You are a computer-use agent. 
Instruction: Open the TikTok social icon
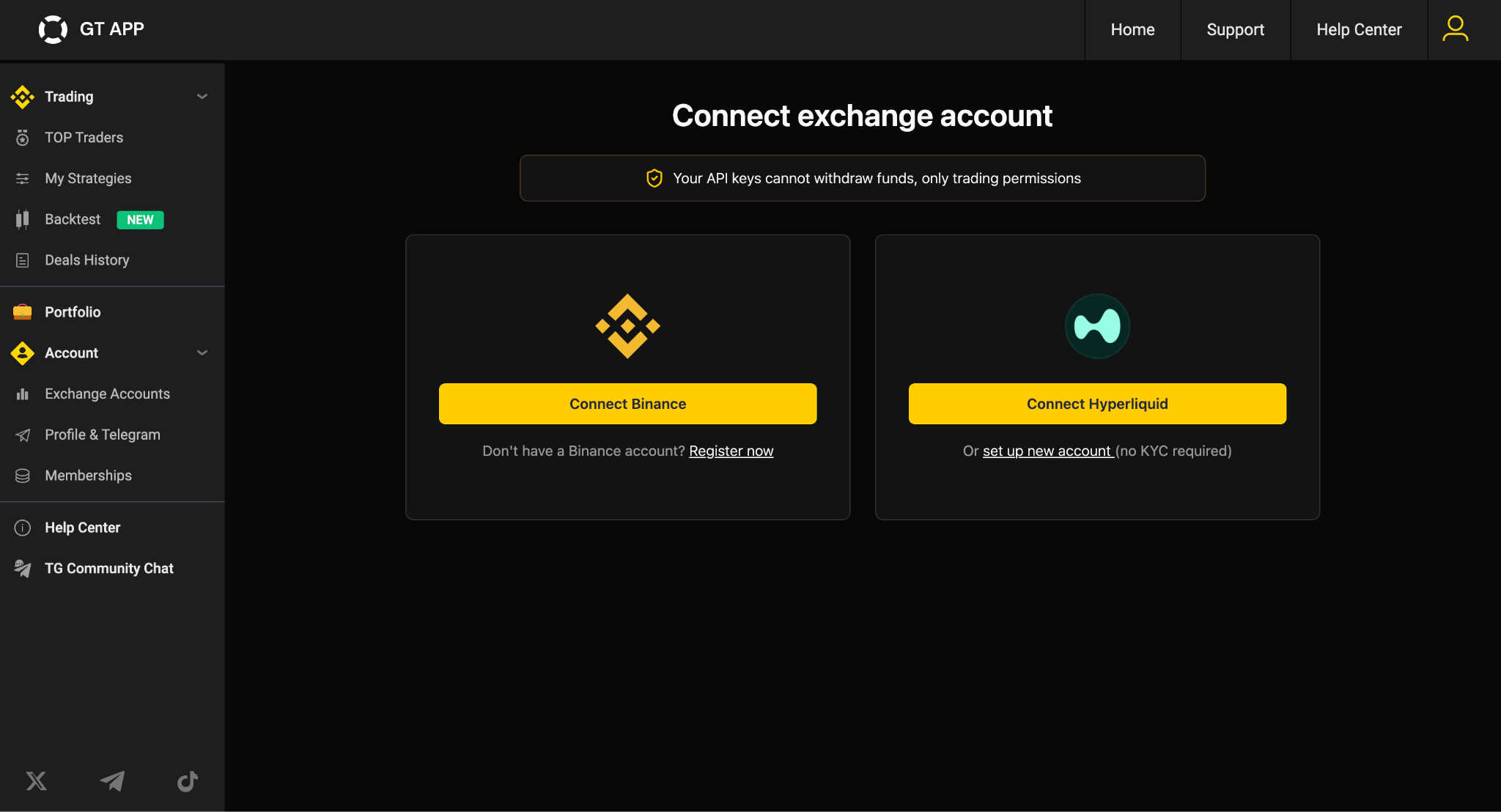tap(188, 781)
